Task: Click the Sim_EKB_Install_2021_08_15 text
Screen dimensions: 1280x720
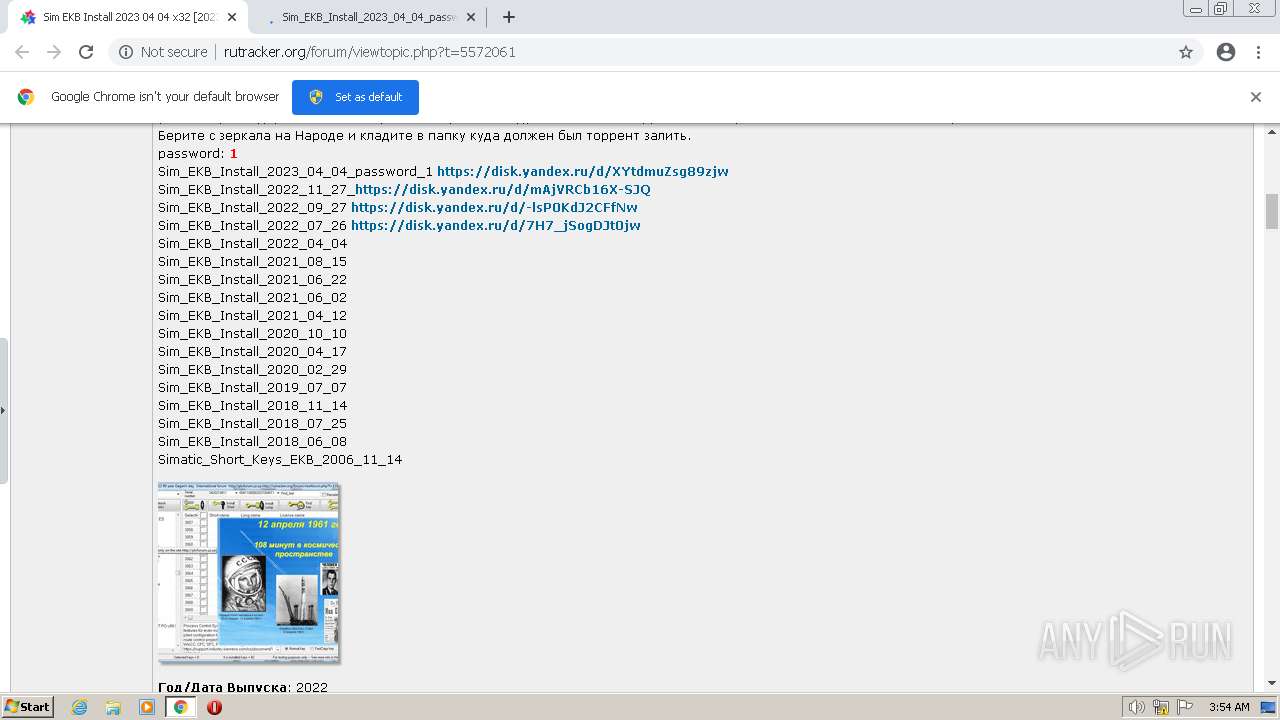Action: point(252,261)
